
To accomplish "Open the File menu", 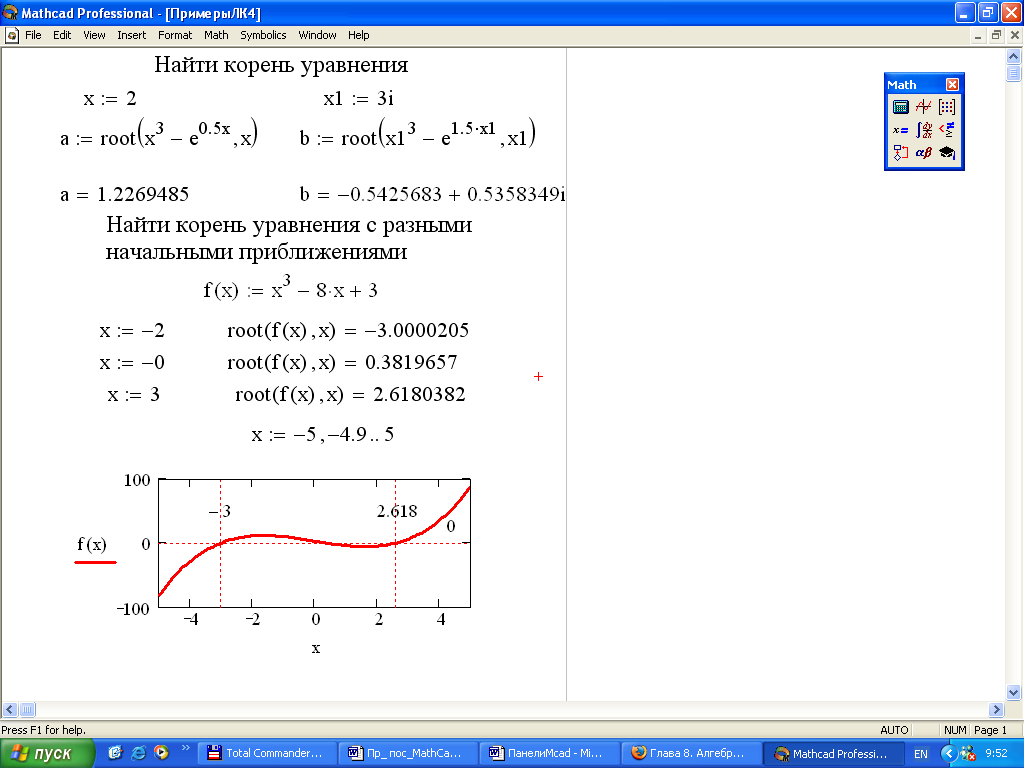I will [x=33, y=35].
